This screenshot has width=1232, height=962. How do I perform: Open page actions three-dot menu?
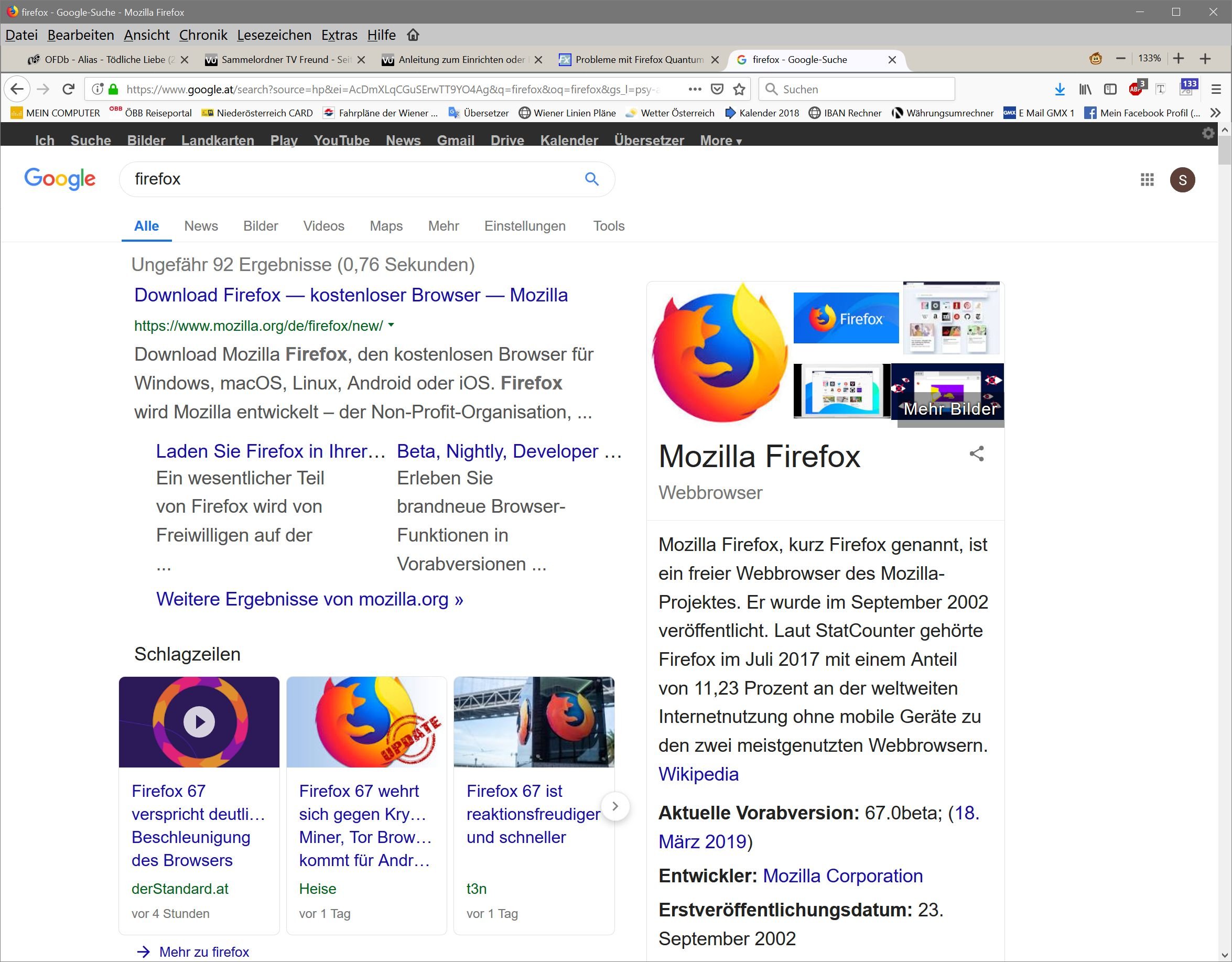click(695, 89)
